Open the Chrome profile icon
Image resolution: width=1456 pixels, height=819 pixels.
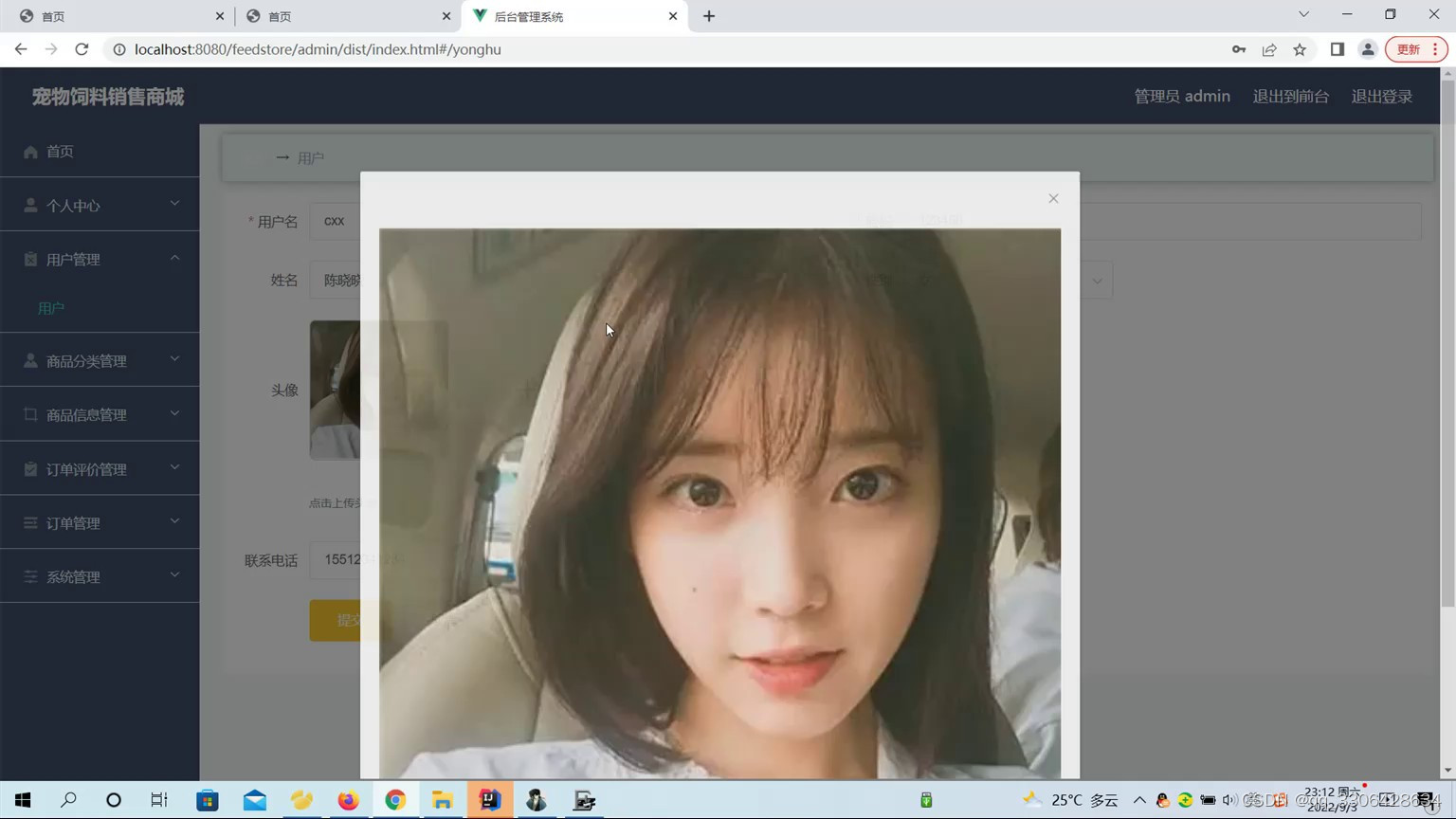[x=1368, y=49]
